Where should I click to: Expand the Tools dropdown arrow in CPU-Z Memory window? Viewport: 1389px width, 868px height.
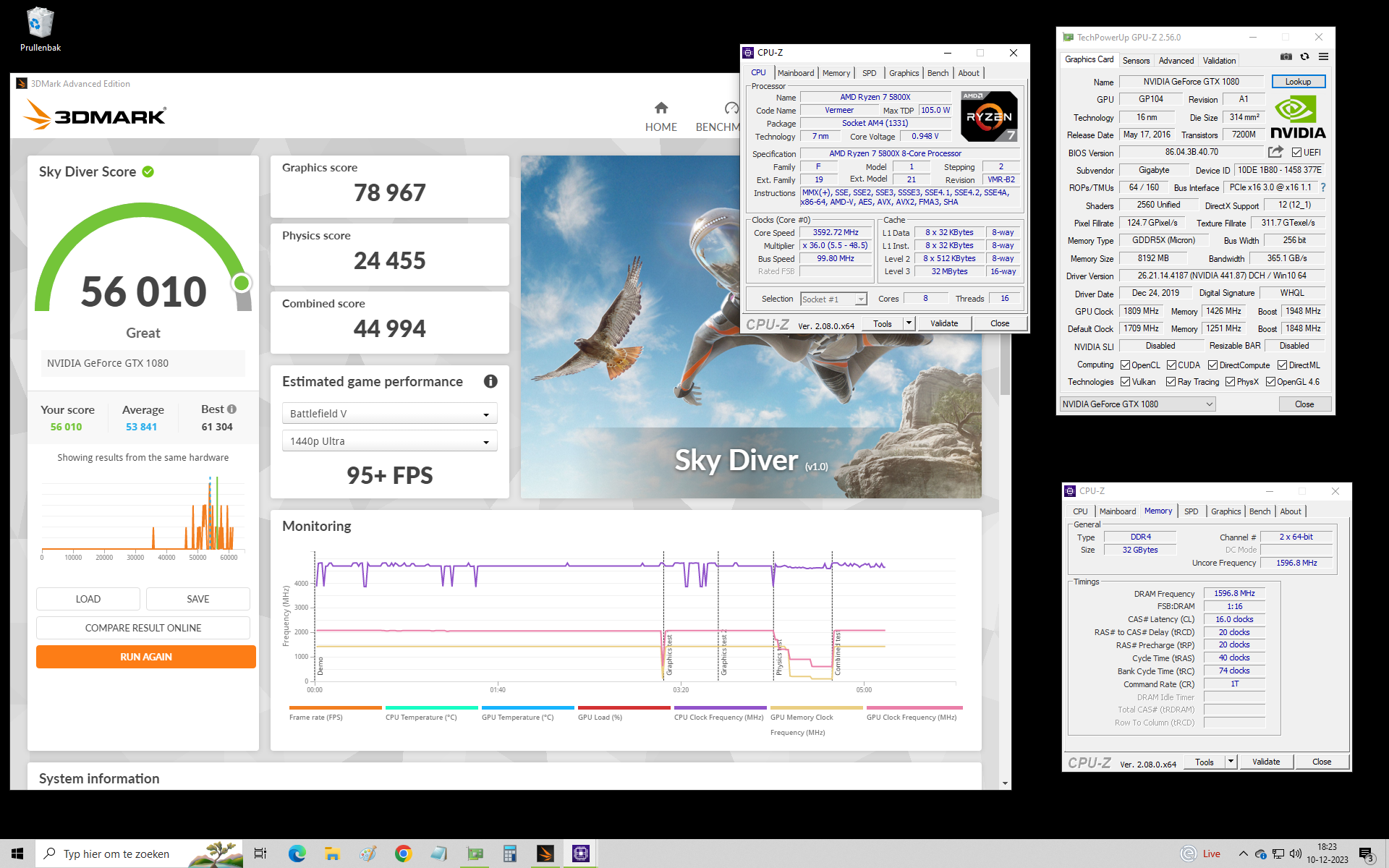(x=1231, y=762)
